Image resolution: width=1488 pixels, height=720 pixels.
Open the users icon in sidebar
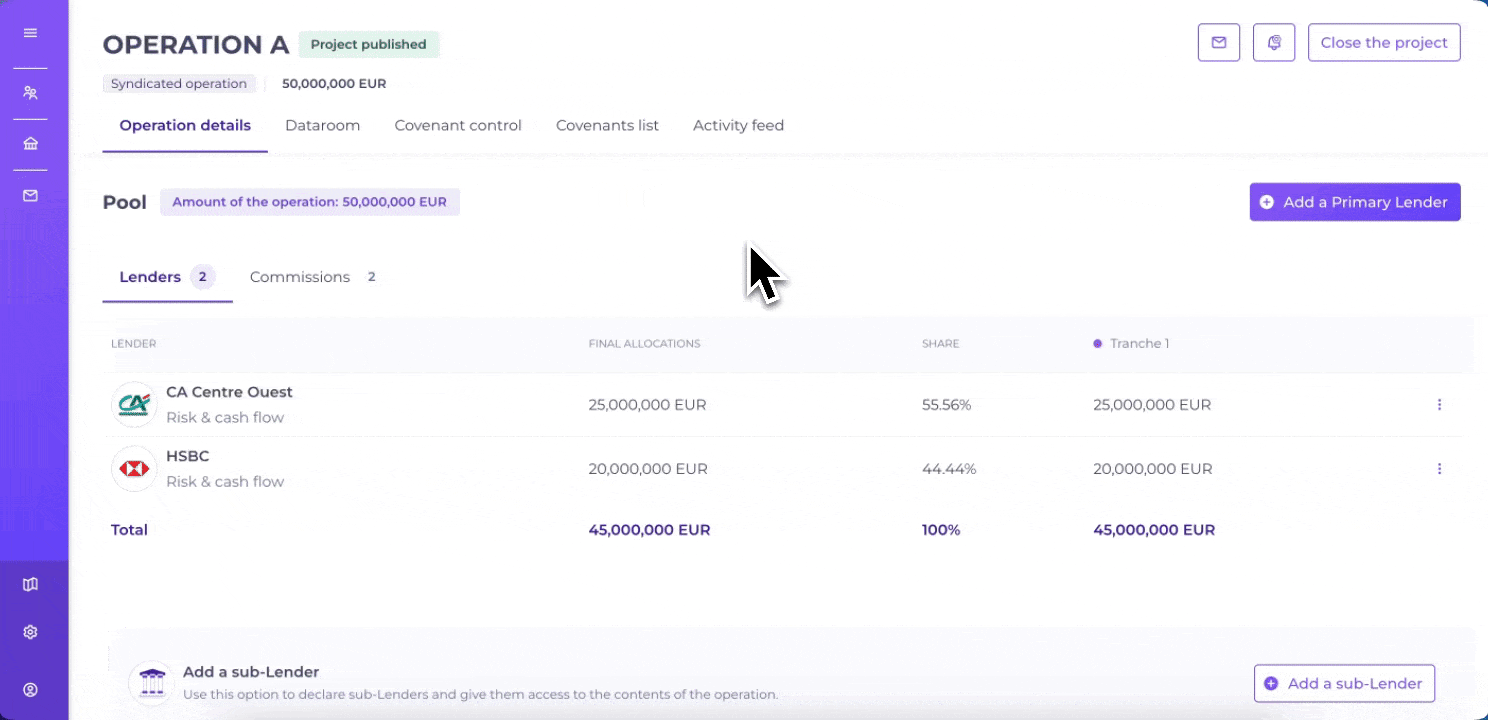pos(30,93)
